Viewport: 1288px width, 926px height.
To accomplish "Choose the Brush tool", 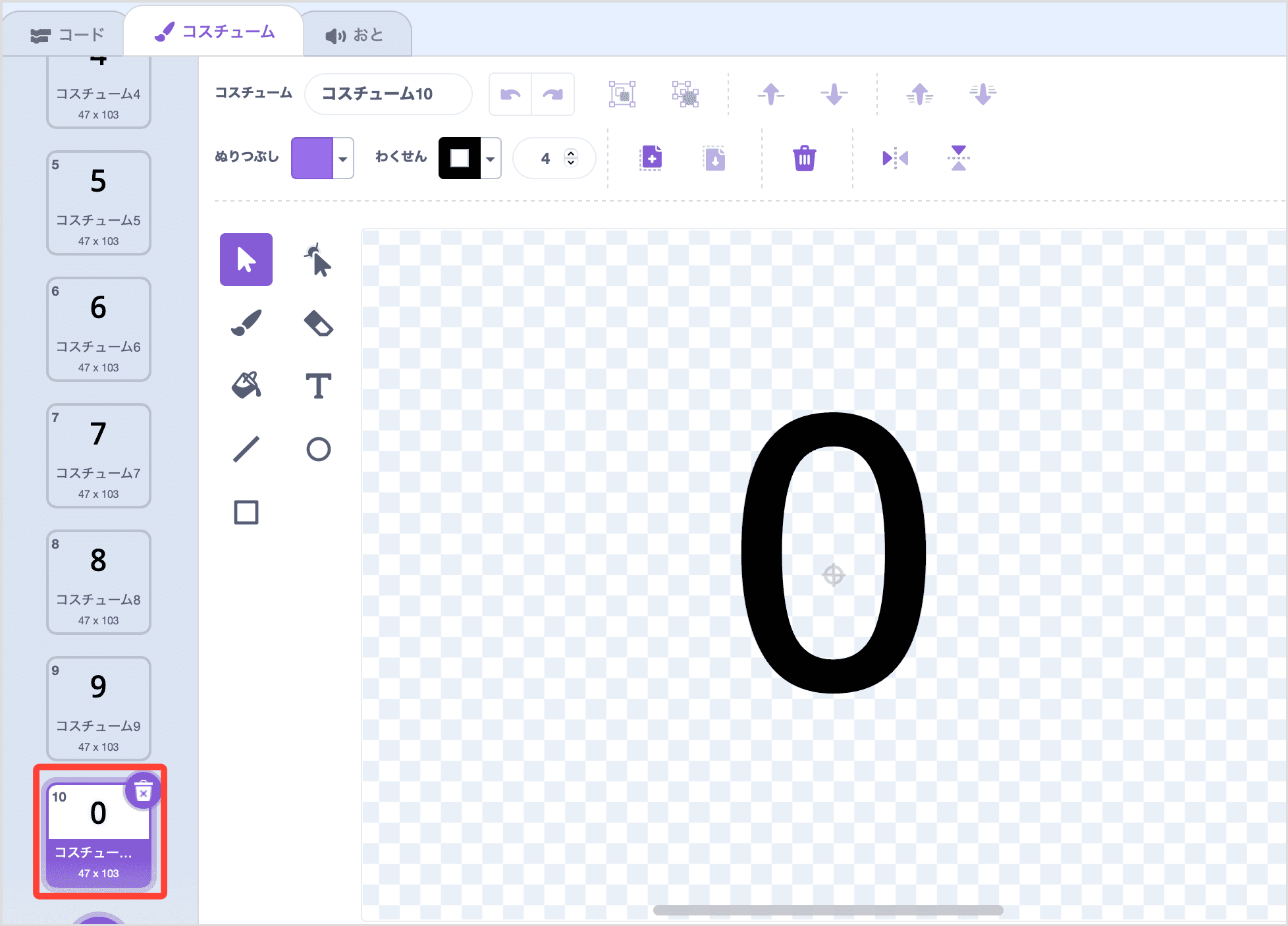I will 246,323.
